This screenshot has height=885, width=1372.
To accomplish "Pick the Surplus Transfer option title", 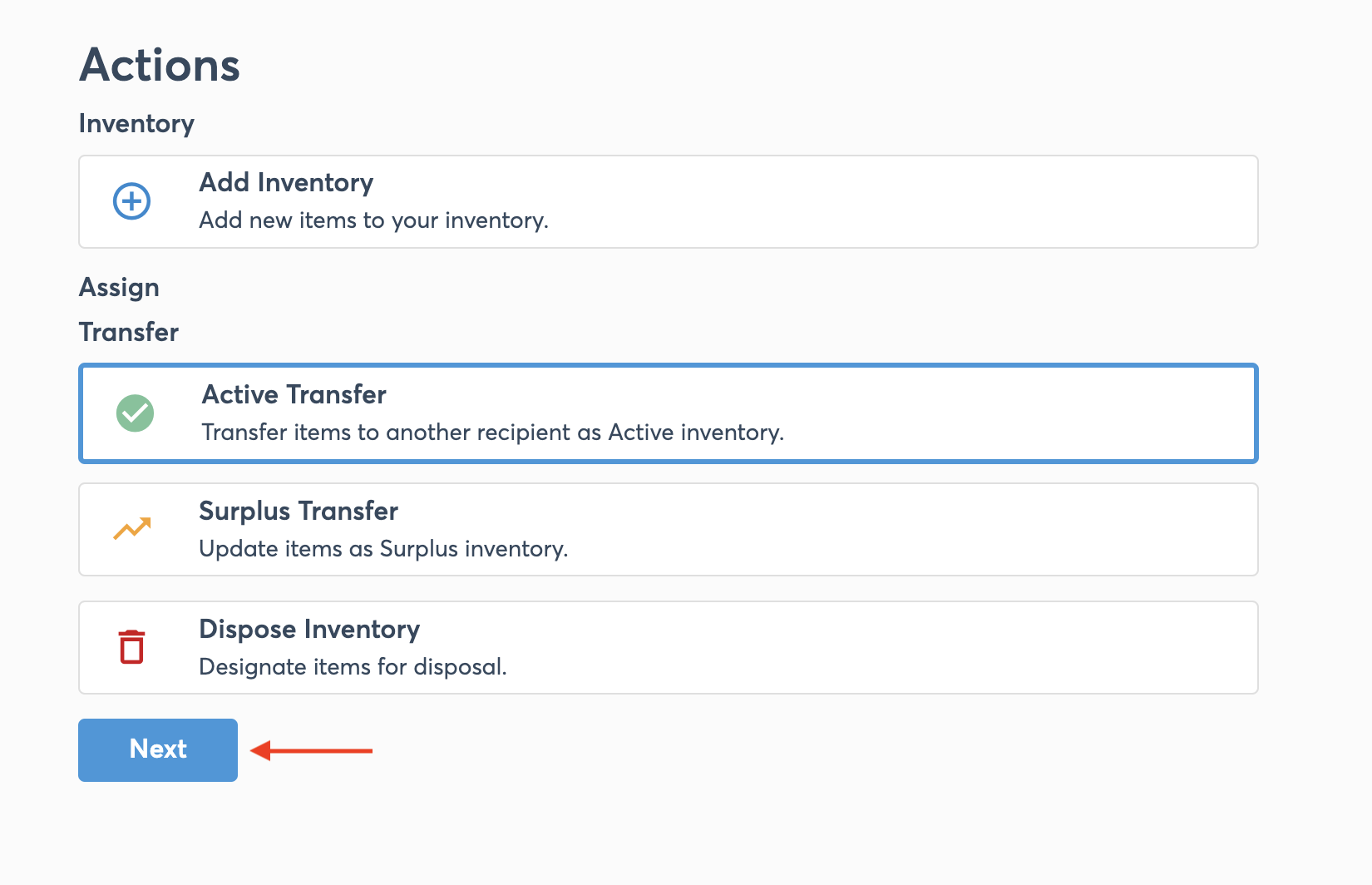I will [x=299, y=511].
